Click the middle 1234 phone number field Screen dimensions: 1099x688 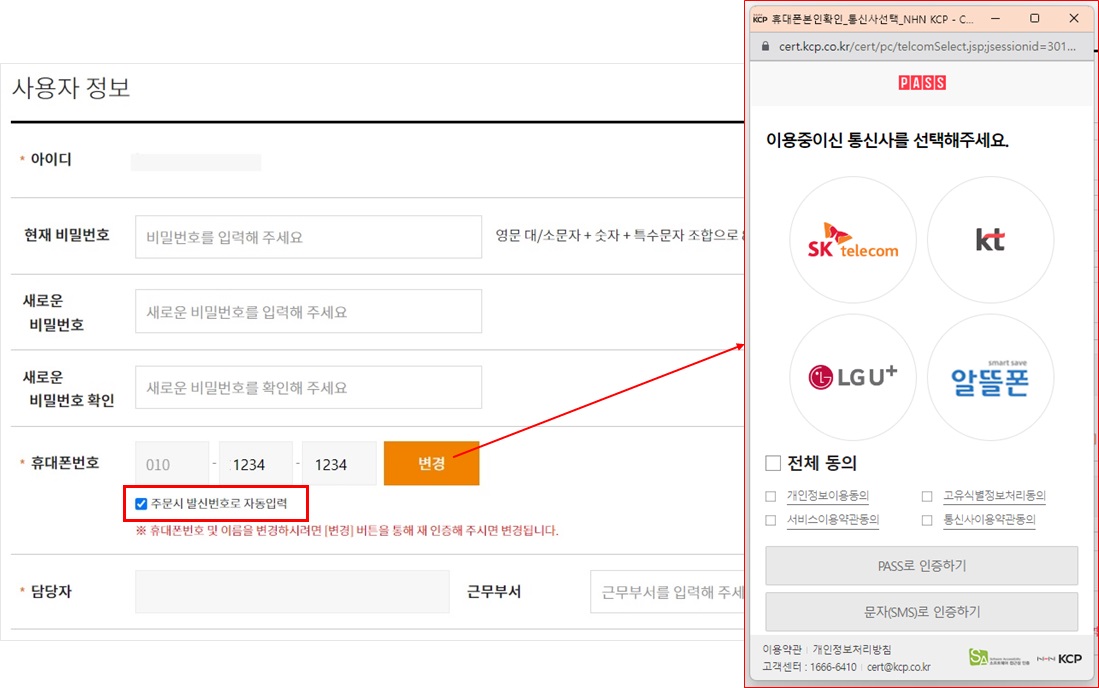(x=256, y=463)
